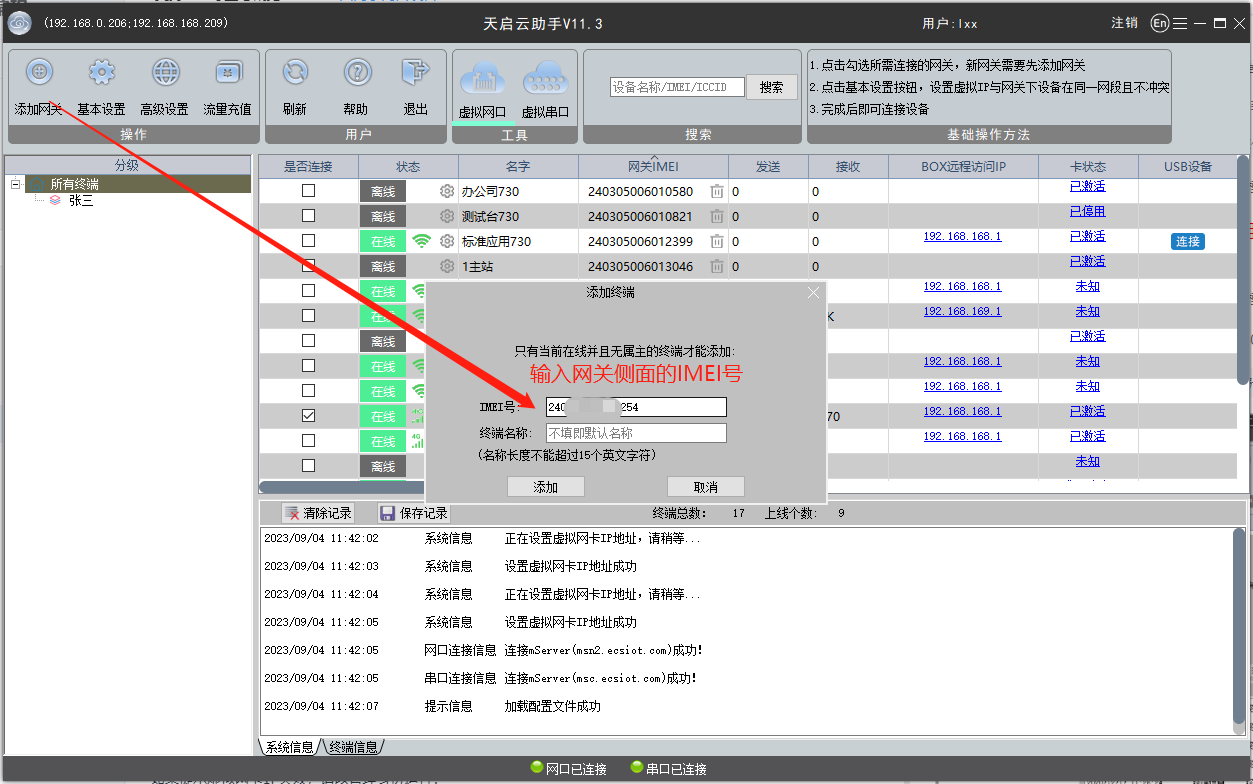Click the 搜索 search button

(x=771, y=87)
